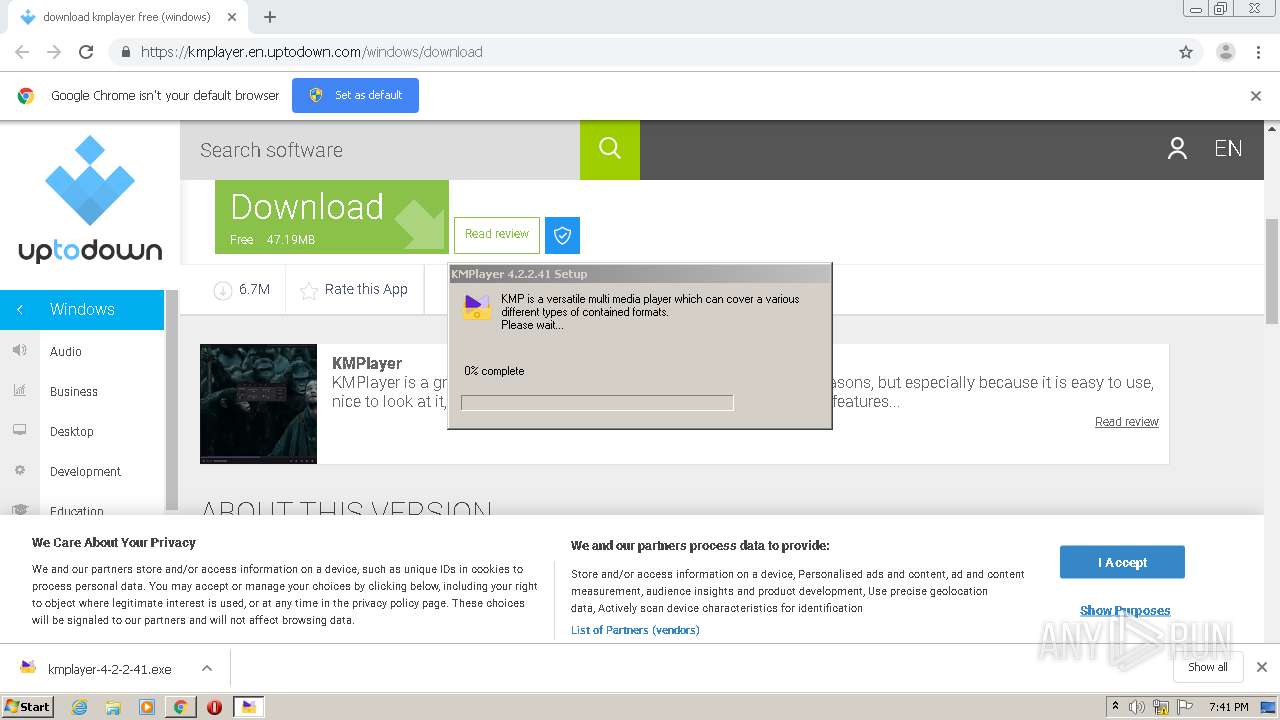Open the media player taskbar icon
1280x720 pixels.
click(x=147, y=707)
